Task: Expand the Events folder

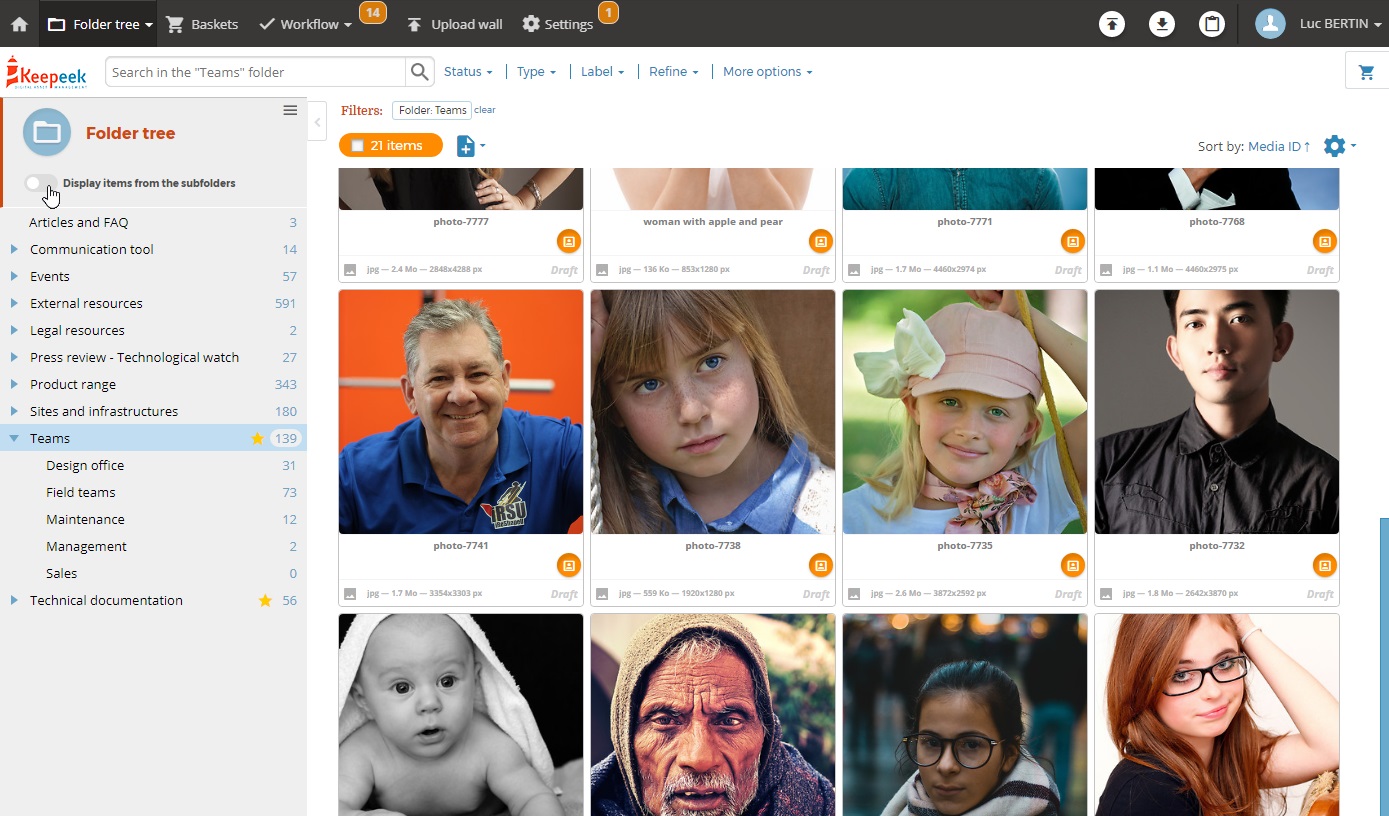Action: pyautogui.click(x=14, y=276)
